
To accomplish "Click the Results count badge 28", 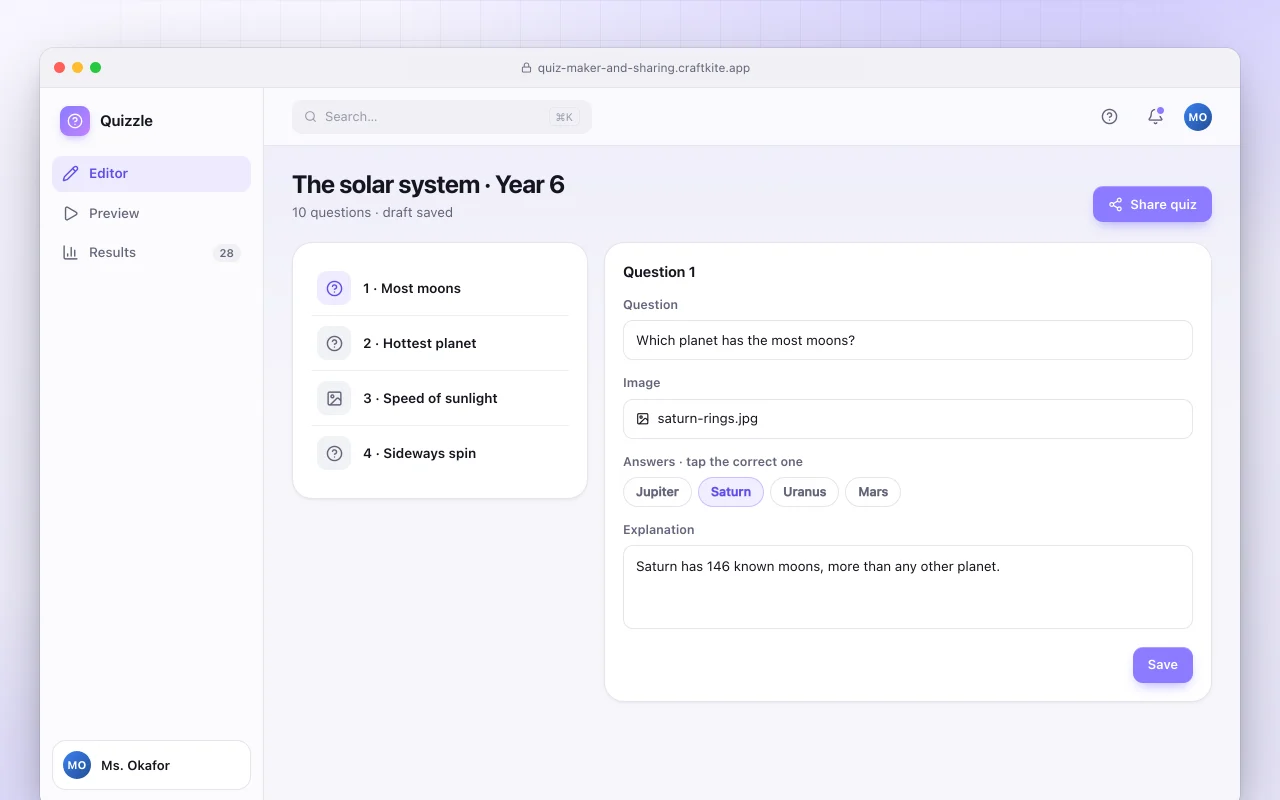I will (x=227, y=253).
